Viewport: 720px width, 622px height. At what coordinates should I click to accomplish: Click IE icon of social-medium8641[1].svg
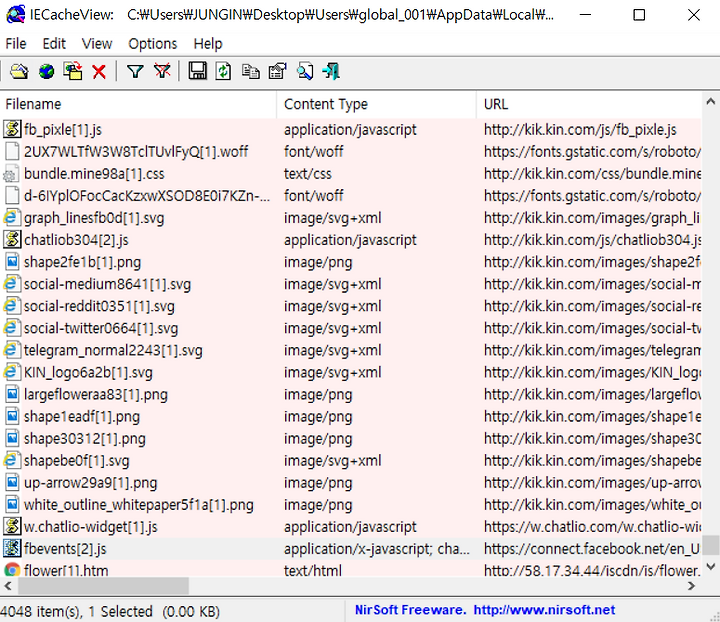pos(12,284)
